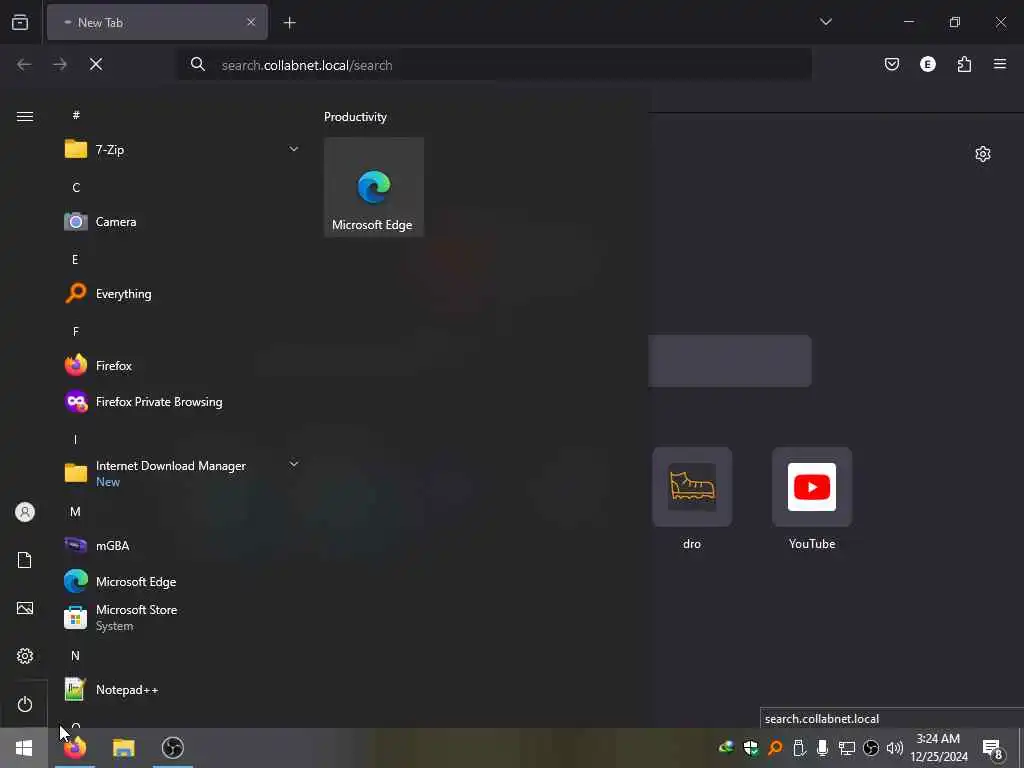The image size is (1024, 768).
Task: Click the Safely Remove Hardware USB tray icon
Action: [x=799, y=748]
